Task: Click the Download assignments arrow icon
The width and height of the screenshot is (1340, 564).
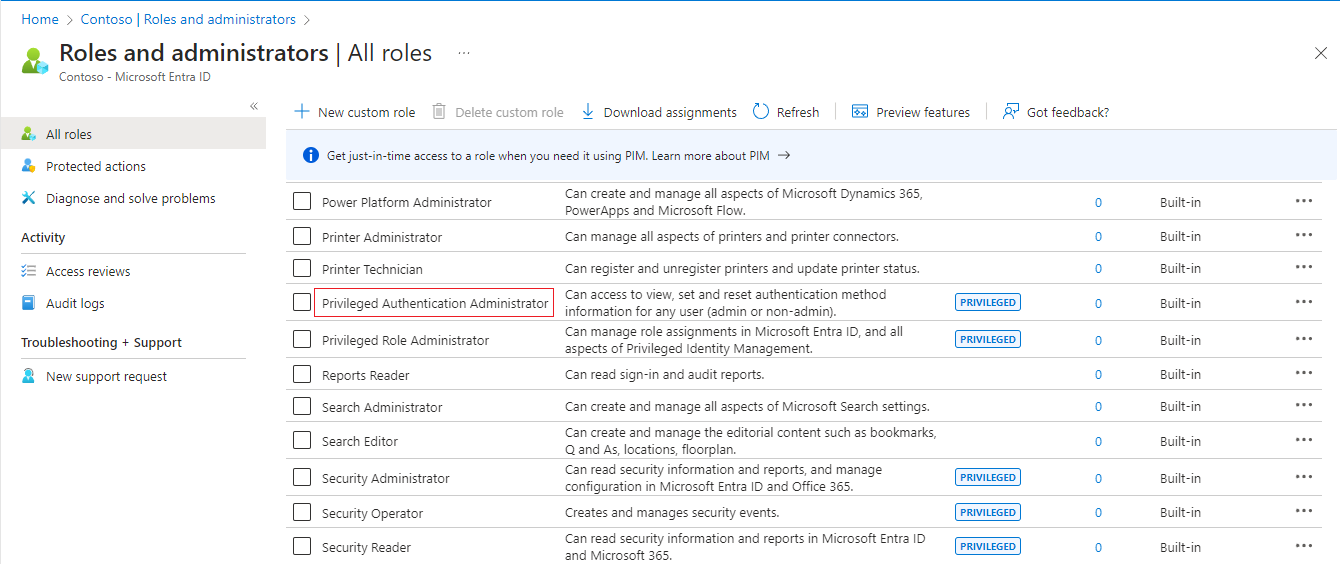Action: point(588,112)
